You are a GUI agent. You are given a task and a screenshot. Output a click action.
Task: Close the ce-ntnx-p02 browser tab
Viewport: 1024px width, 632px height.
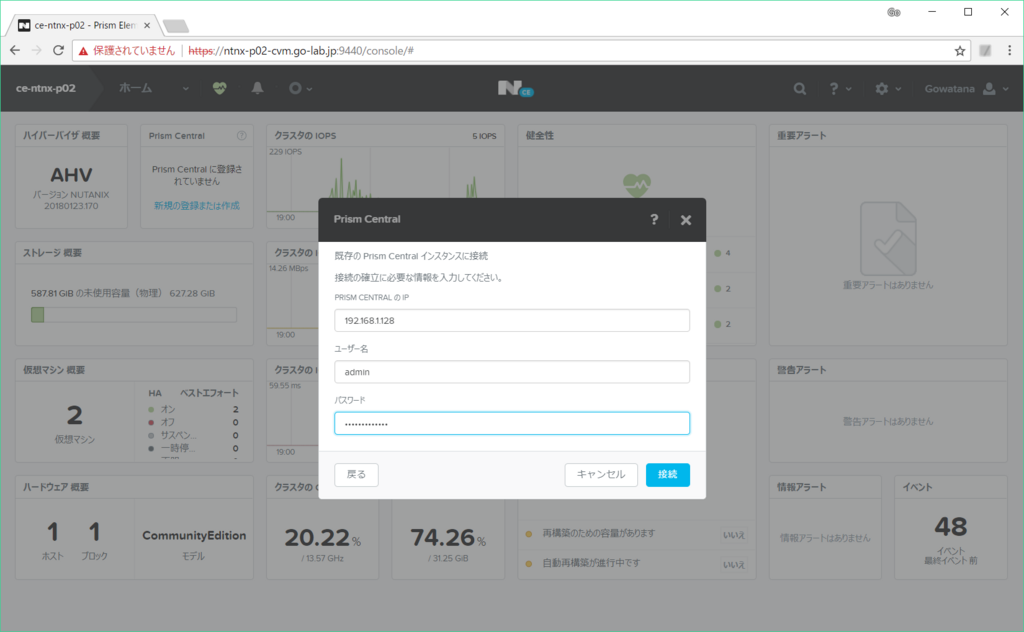click(147, 25)
